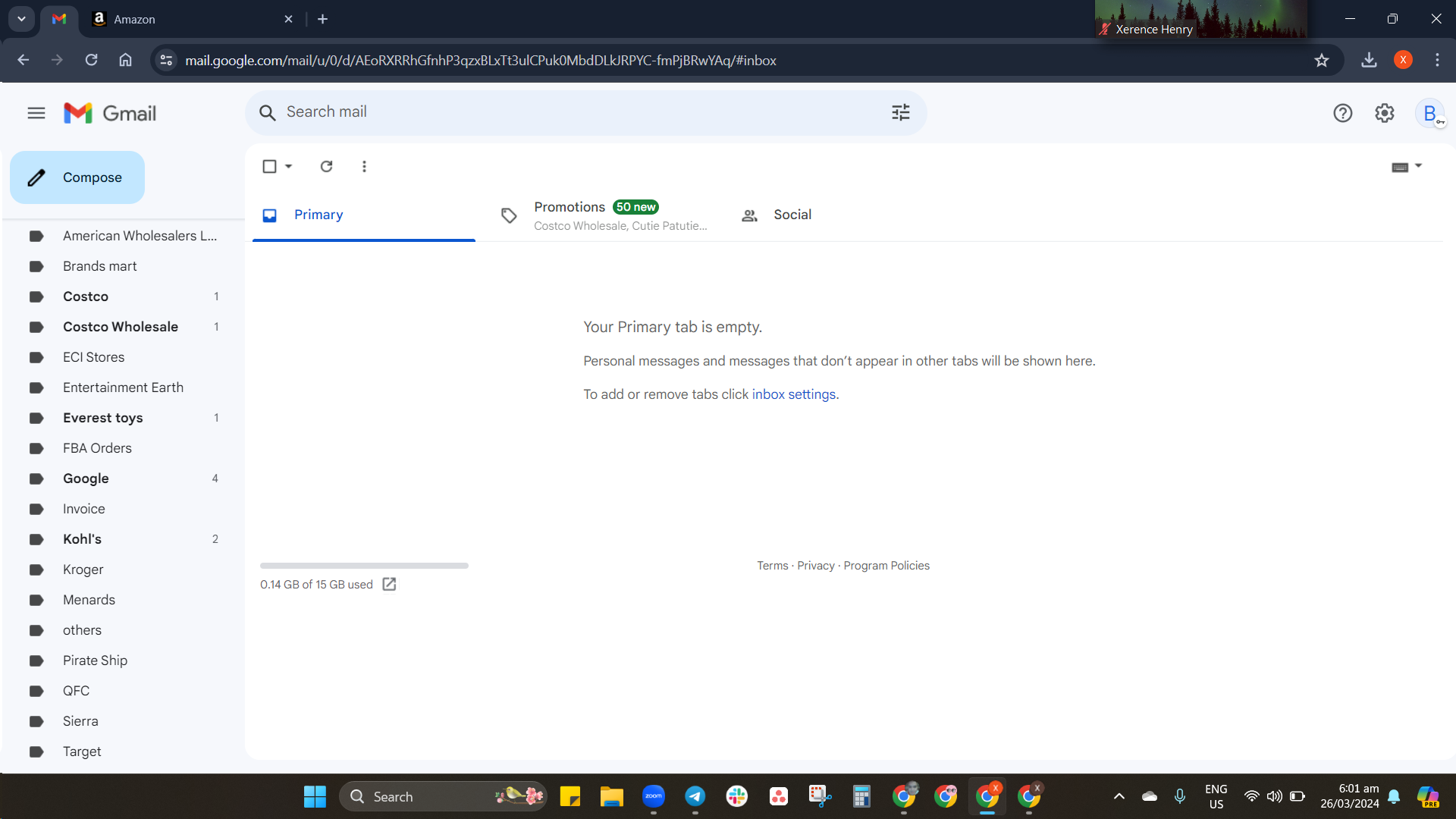Open the Program Policies link
This screenshot has height=819, width=1456.
(886, 566)
